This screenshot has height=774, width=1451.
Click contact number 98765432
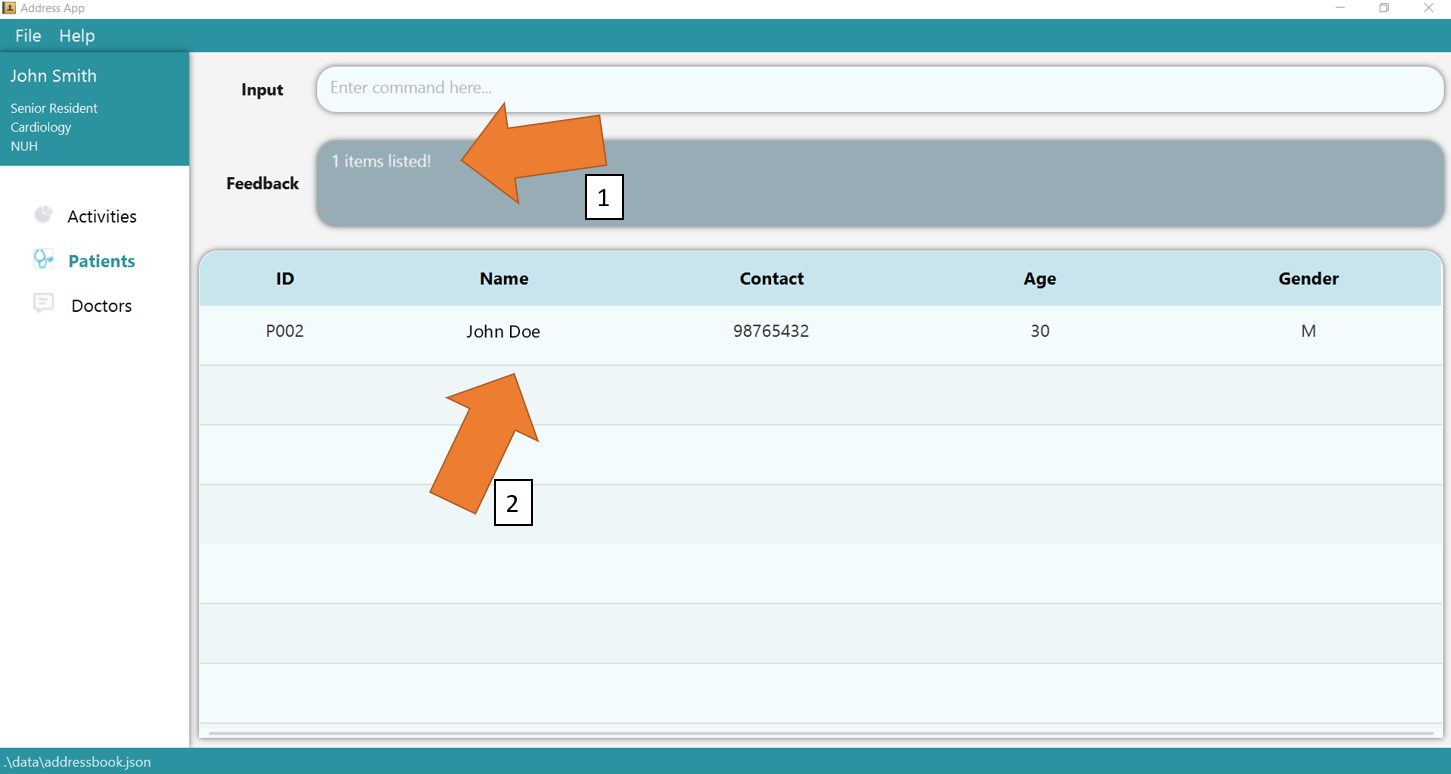pyautogui.click(x=771, y=331)
